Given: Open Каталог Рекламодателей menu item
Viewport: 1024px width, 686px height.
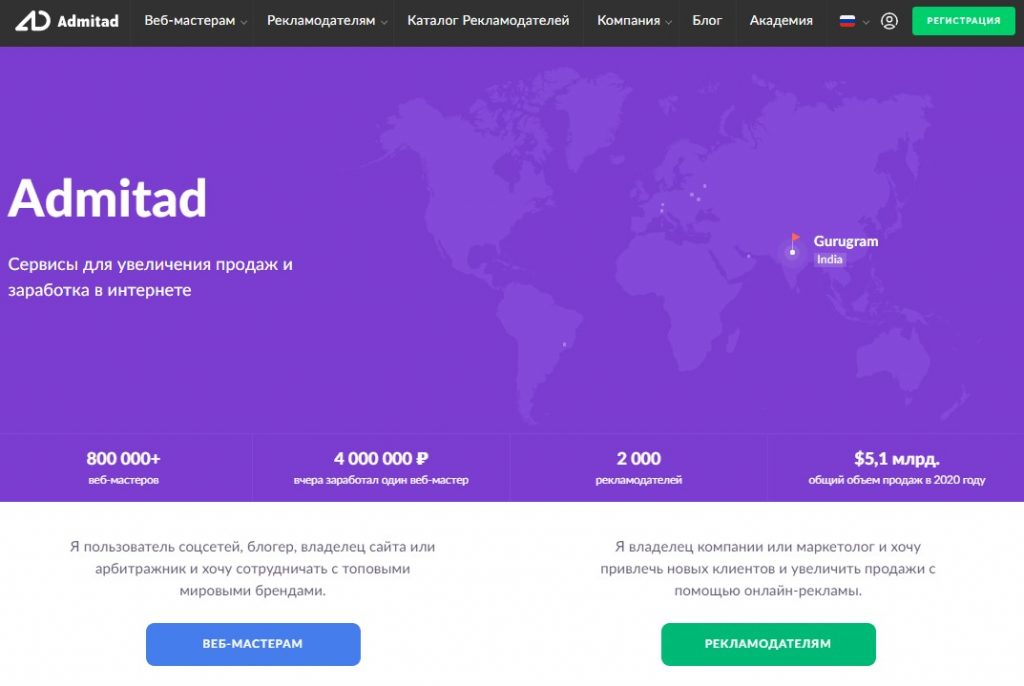Looking at the screenshot, I should [x=488, y=21].
